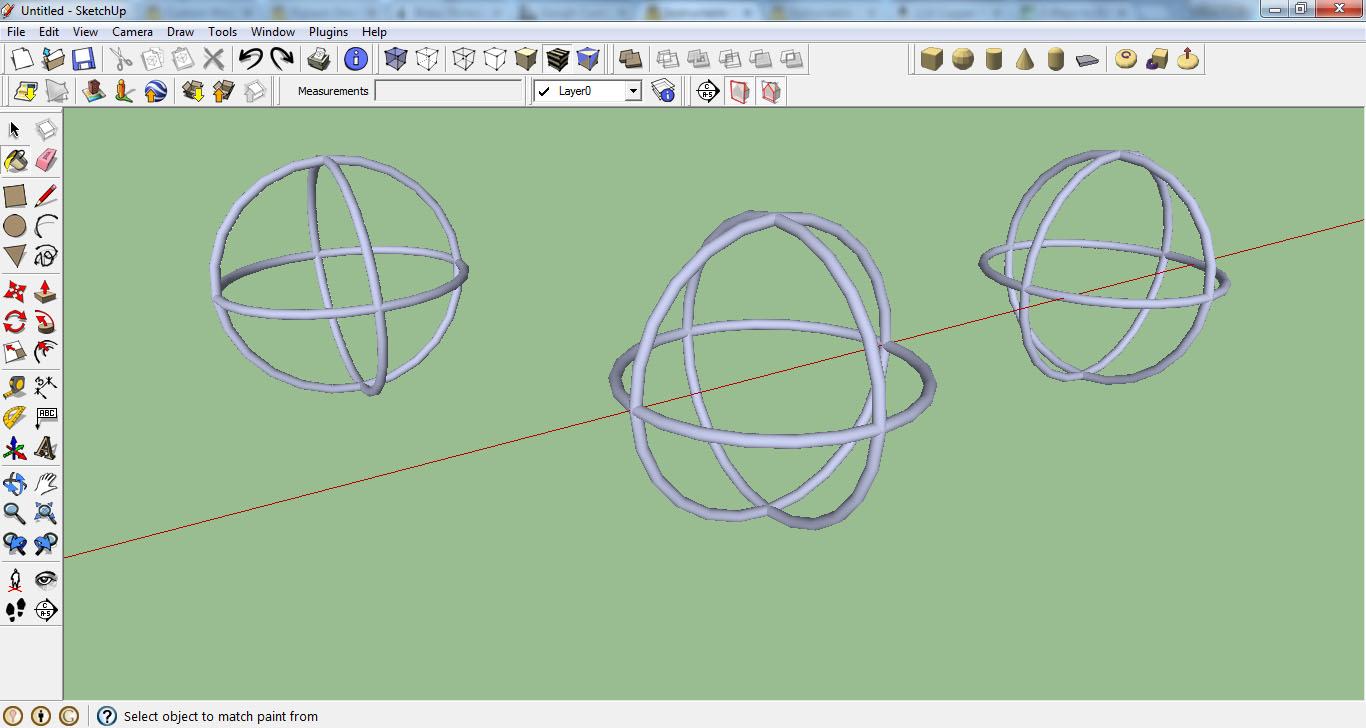Image resolution: width=1366 pixels, height=728 pixels.
Task: Activate the Paint Bucket tool
Action: pyautogui.click(x=15, y=160)
